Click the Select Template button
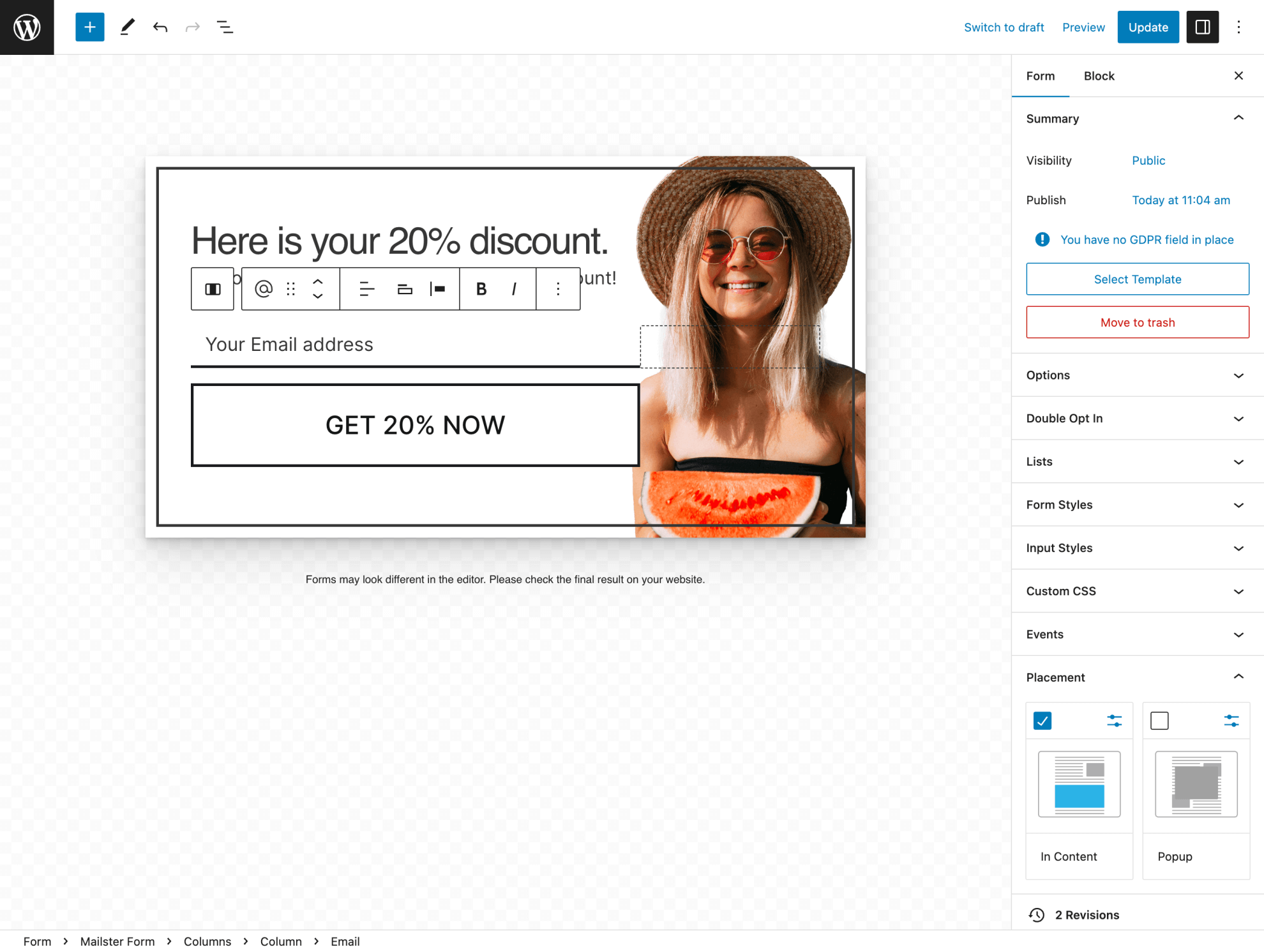Screen dimensions: 1264x952 point(1137,279)
